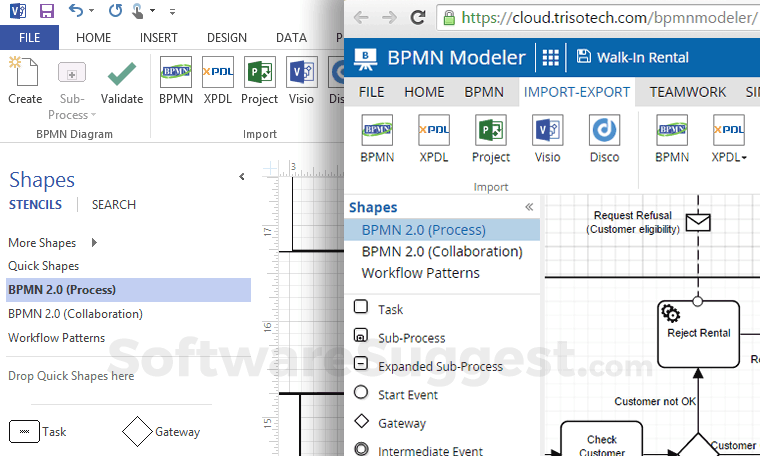
Task: Select Workflow Patterns in Modeler shapes
Action: (x=421, y=273)
